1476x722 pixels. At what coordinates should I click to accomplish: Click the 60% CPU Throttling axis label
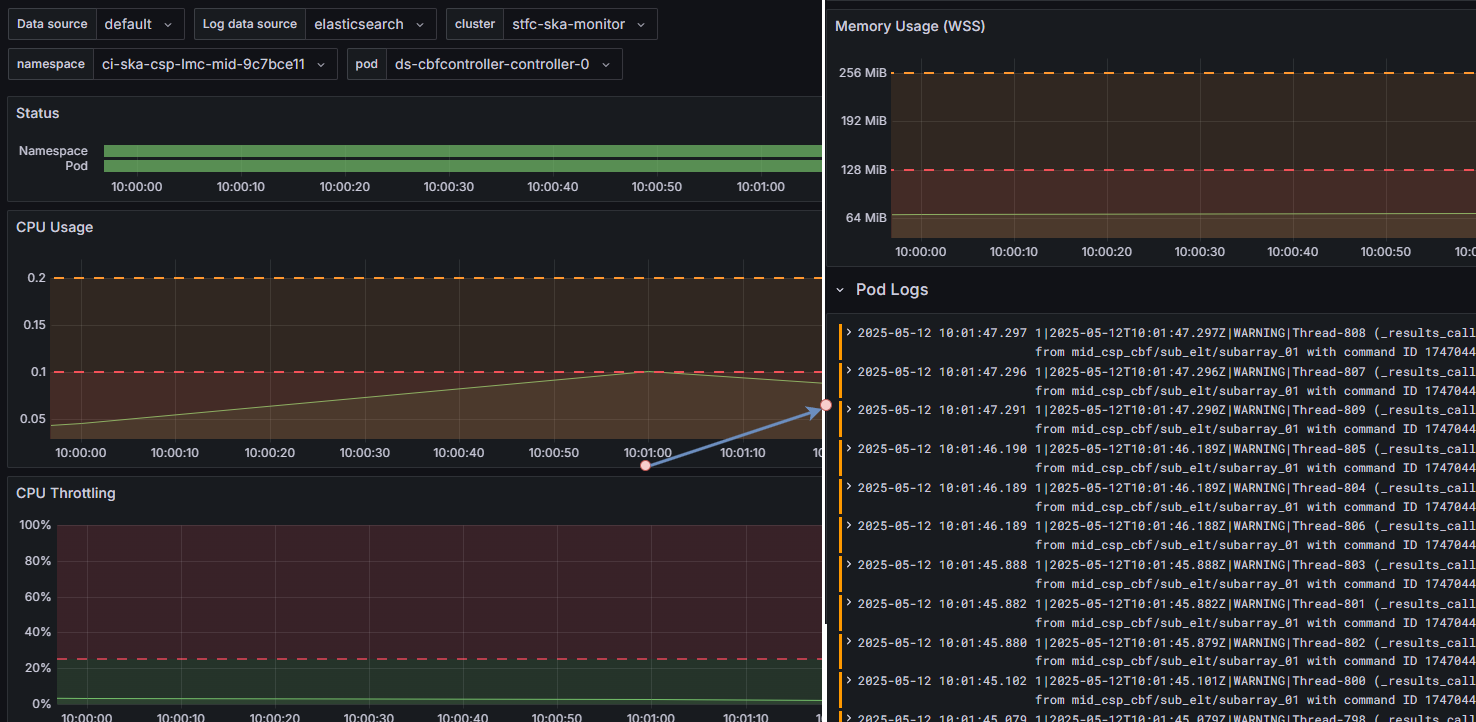38,597
